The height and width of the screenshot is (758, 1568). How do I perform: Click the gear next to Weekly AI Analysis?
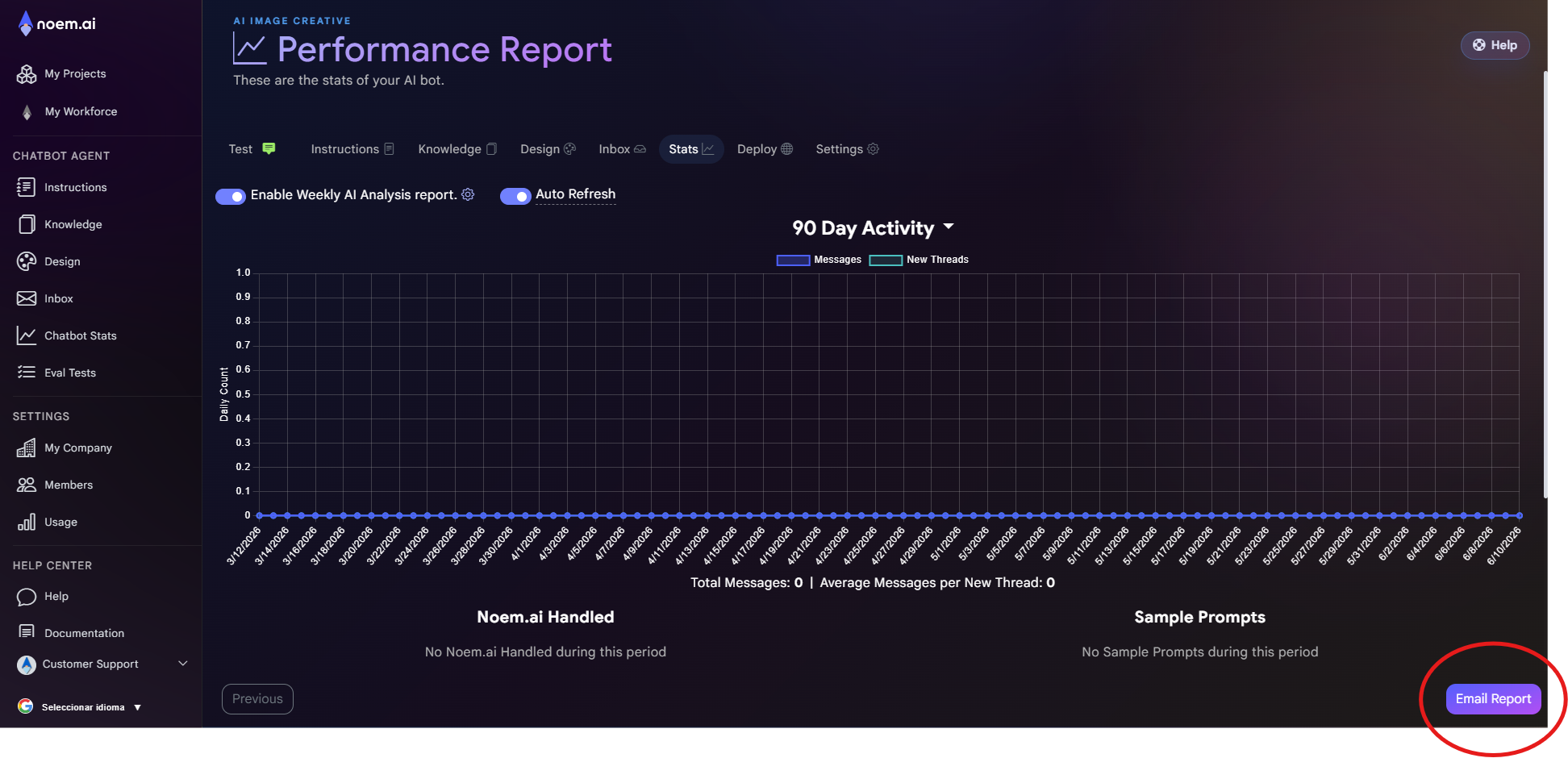click(x=468, y=194)
